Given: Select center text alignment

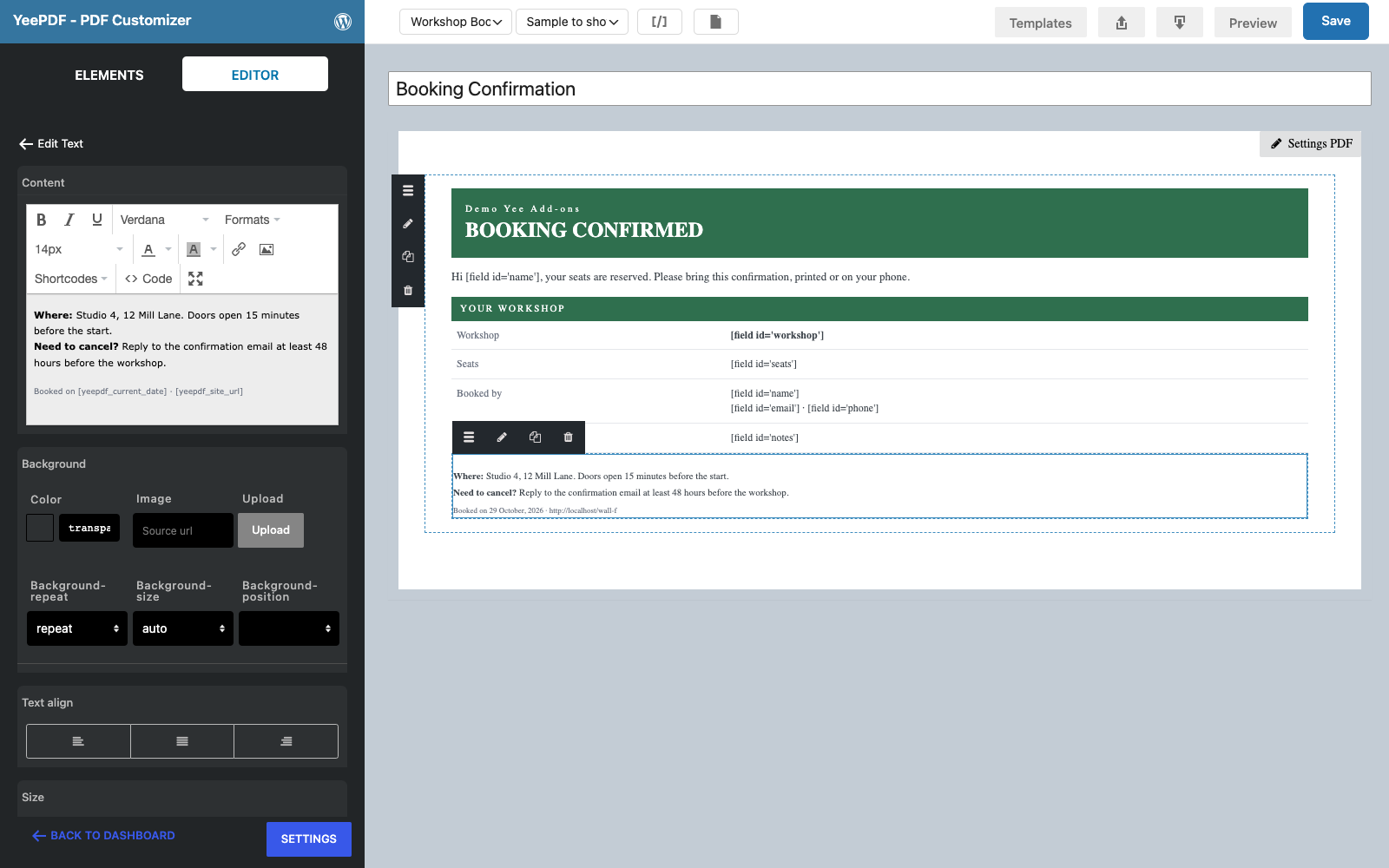Looking at the screenshot, I should [x=182, y=741].
